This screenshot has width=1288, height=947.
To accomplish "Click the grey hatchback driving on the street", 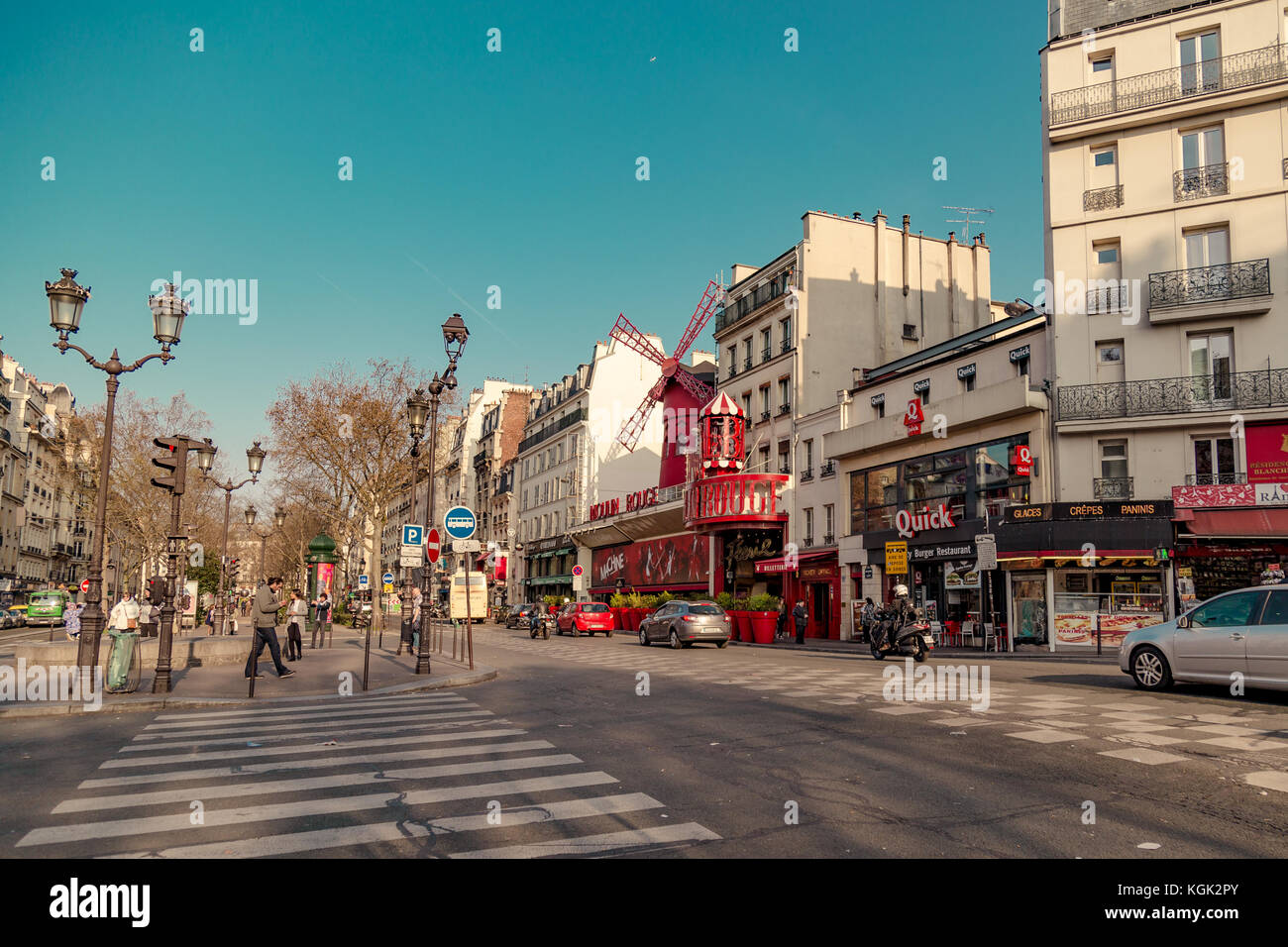I will (684, 624).
